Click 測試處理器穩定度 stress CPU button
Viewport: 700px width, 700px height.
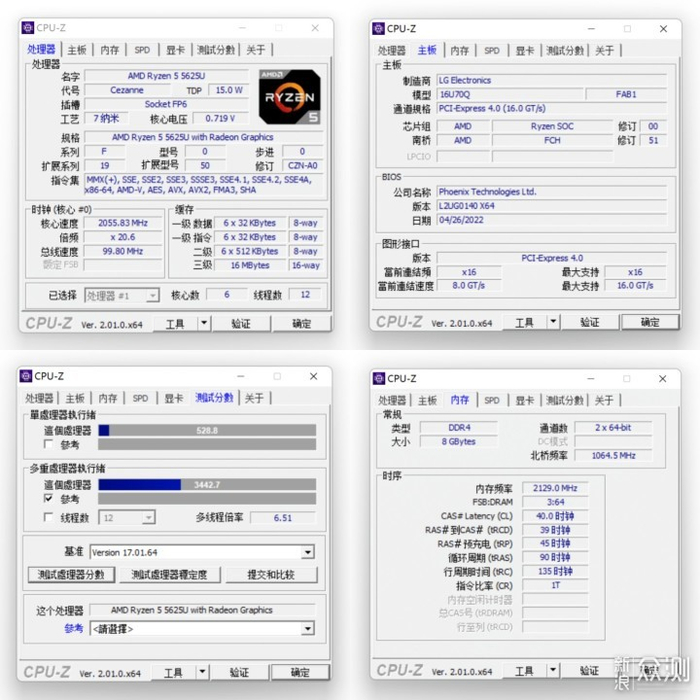tap(170, 575)
